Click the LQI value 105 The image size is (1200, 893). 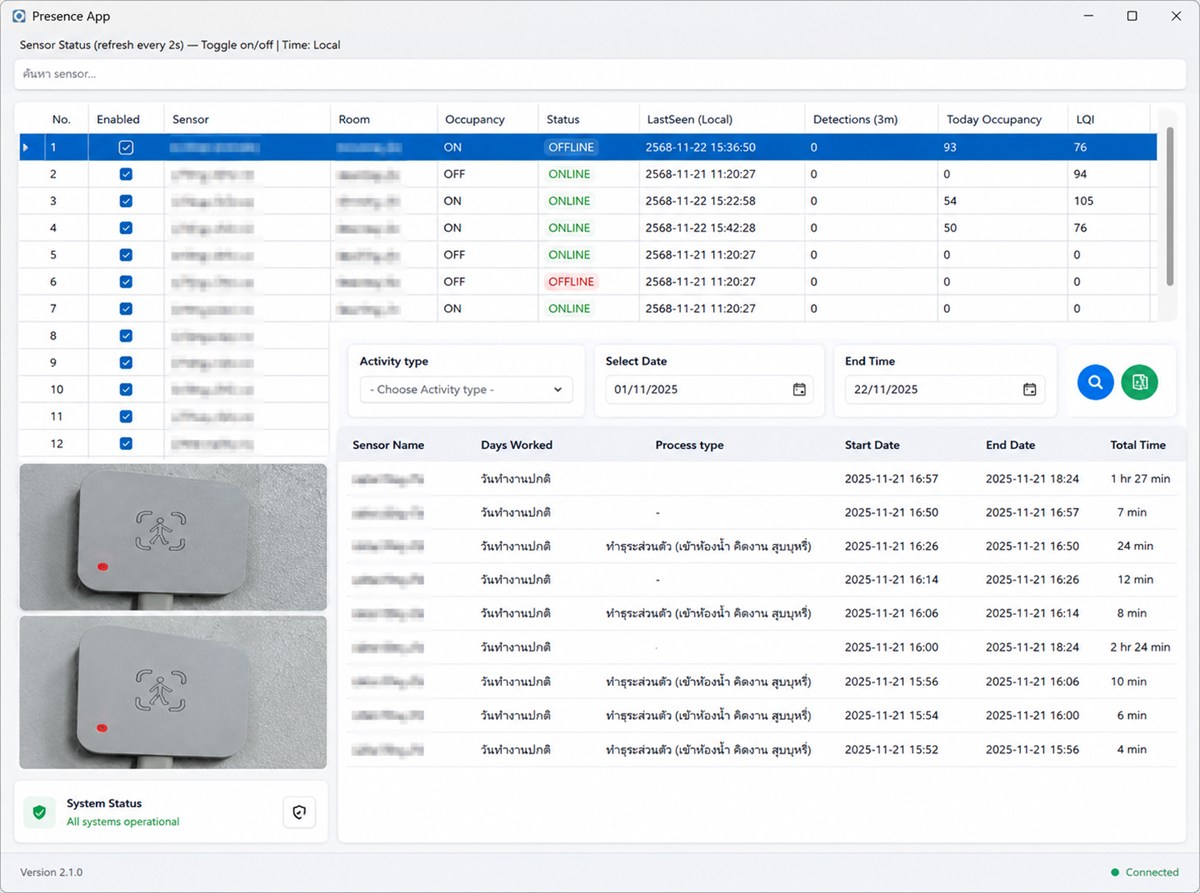pos(1084,201)
